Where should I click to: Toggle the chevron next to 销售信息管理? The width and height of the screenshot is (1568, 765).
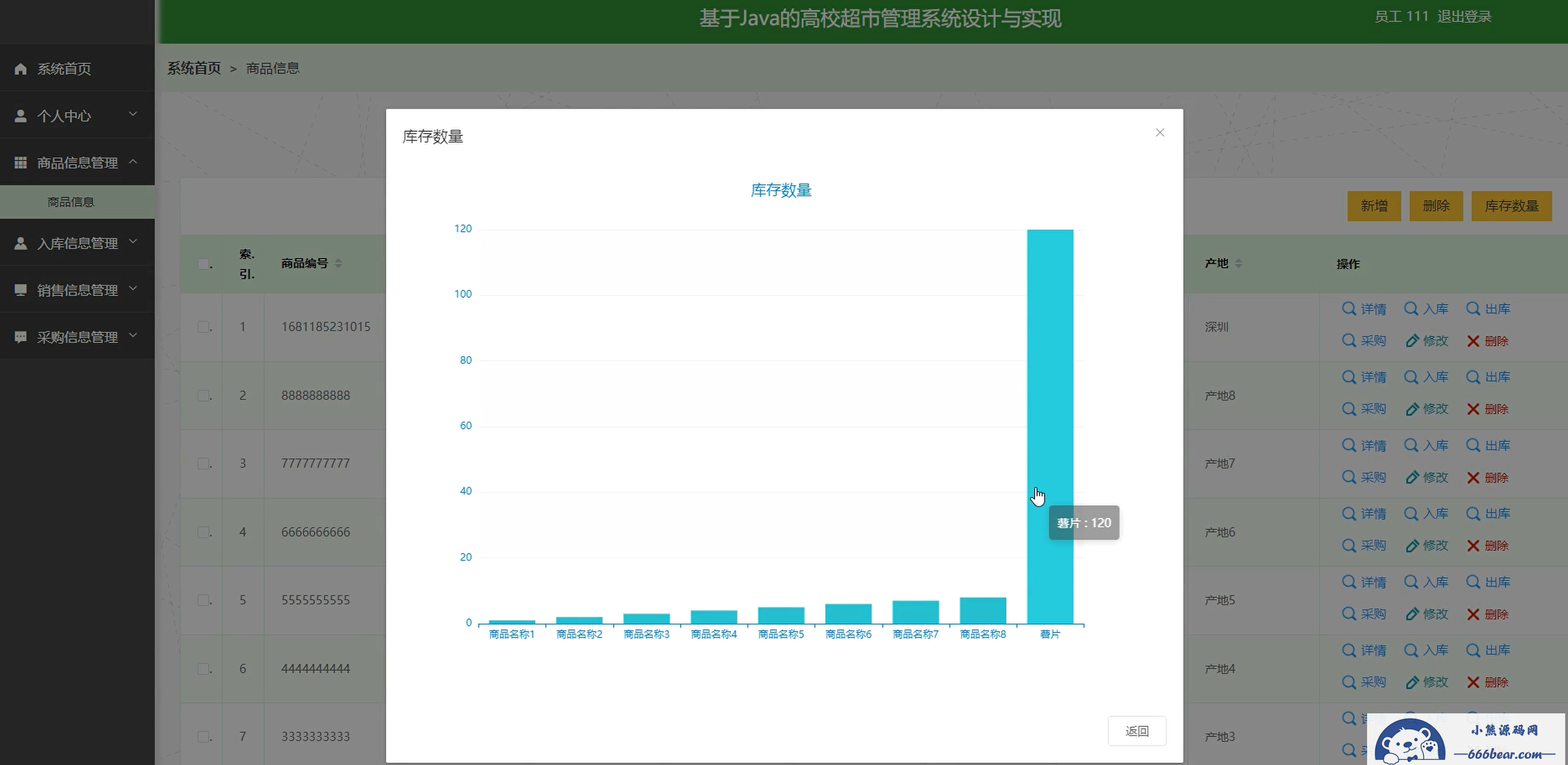click(x=132, y=288)
